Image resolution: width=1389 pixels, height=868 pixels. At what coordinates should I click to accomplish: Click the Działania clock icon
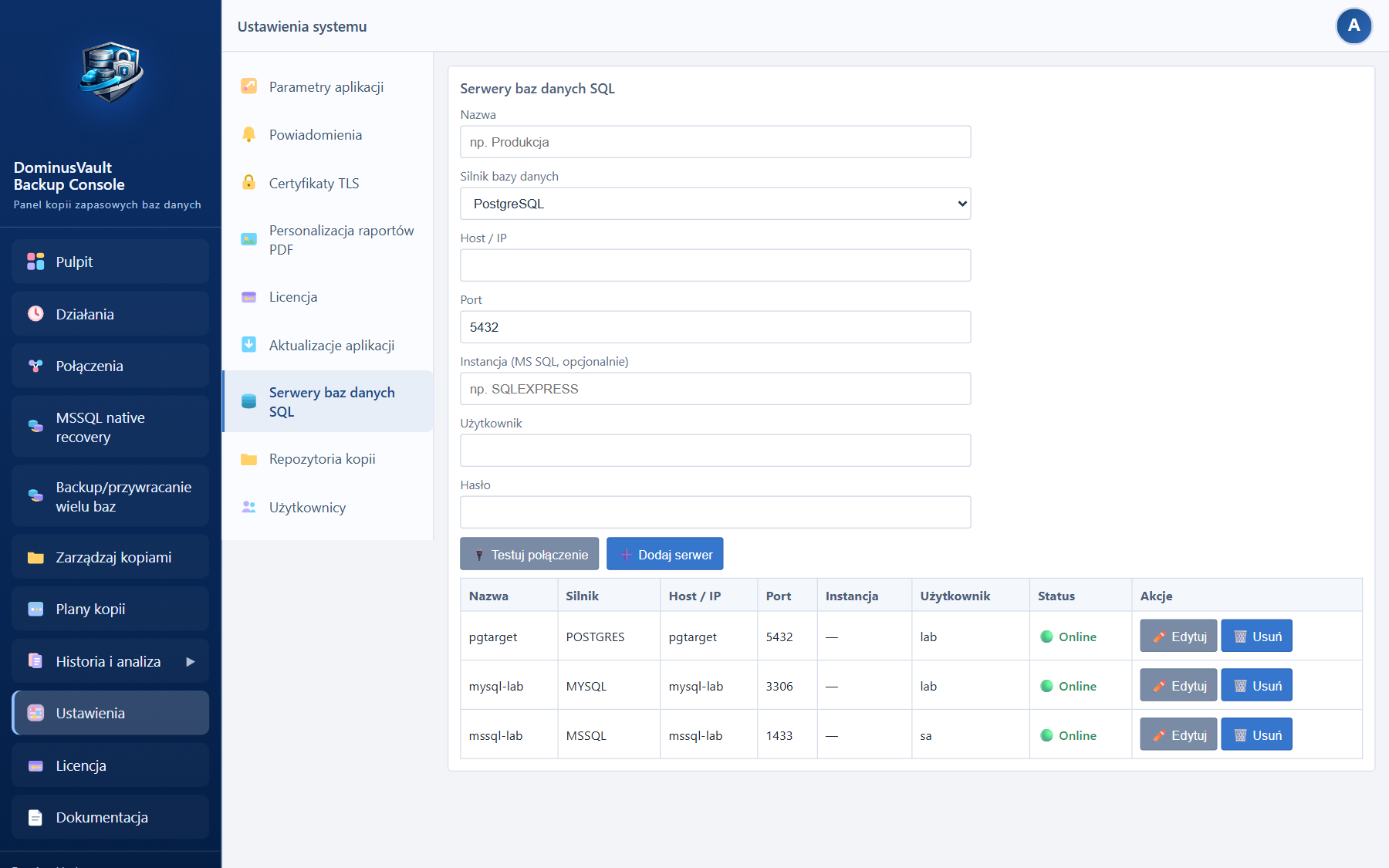[35, 313]
